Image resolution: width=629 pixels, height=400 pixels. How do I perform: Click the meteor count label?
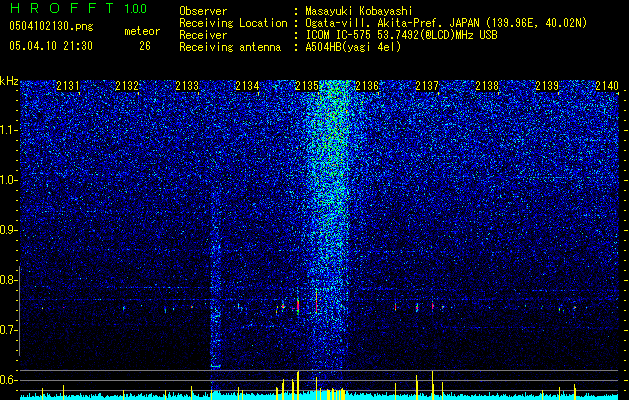pyautogui.click(x=142, y=31)
